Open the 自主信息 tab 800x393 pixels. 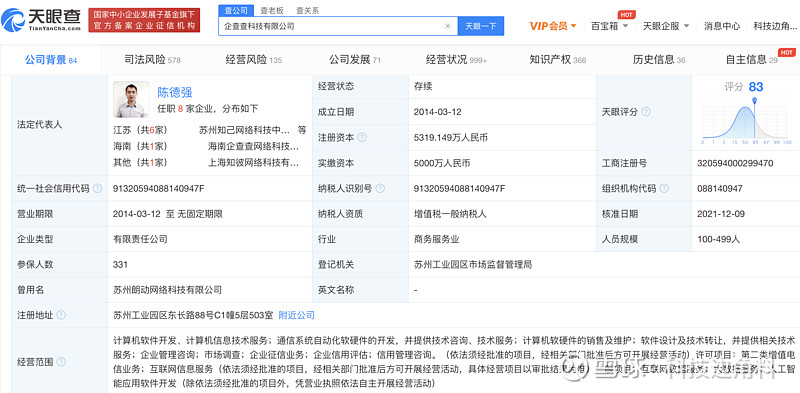point(752,60)
